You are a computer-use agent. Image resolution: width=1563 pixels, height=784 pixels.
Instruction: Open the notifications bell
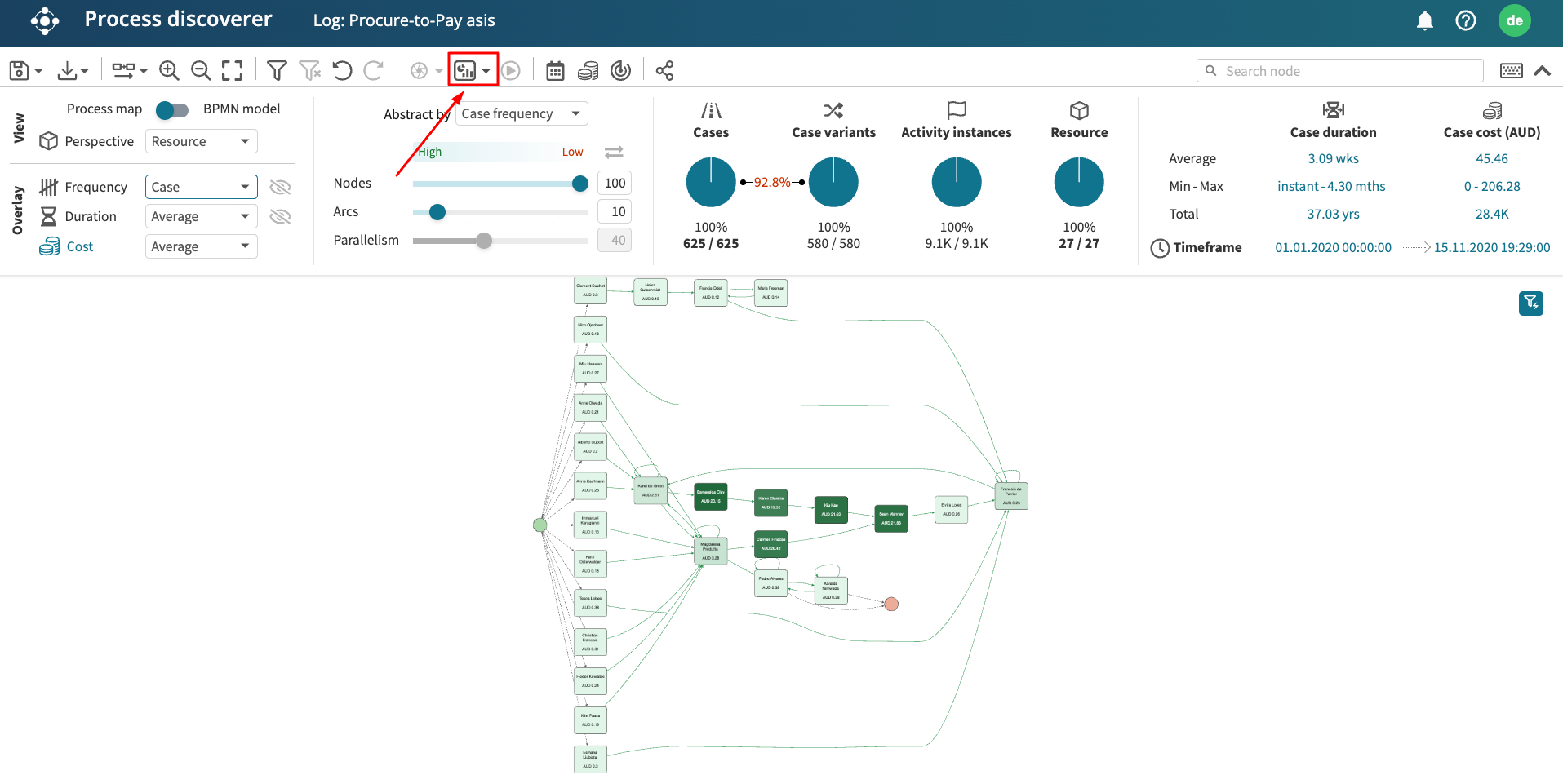[x=1424, y=20]
